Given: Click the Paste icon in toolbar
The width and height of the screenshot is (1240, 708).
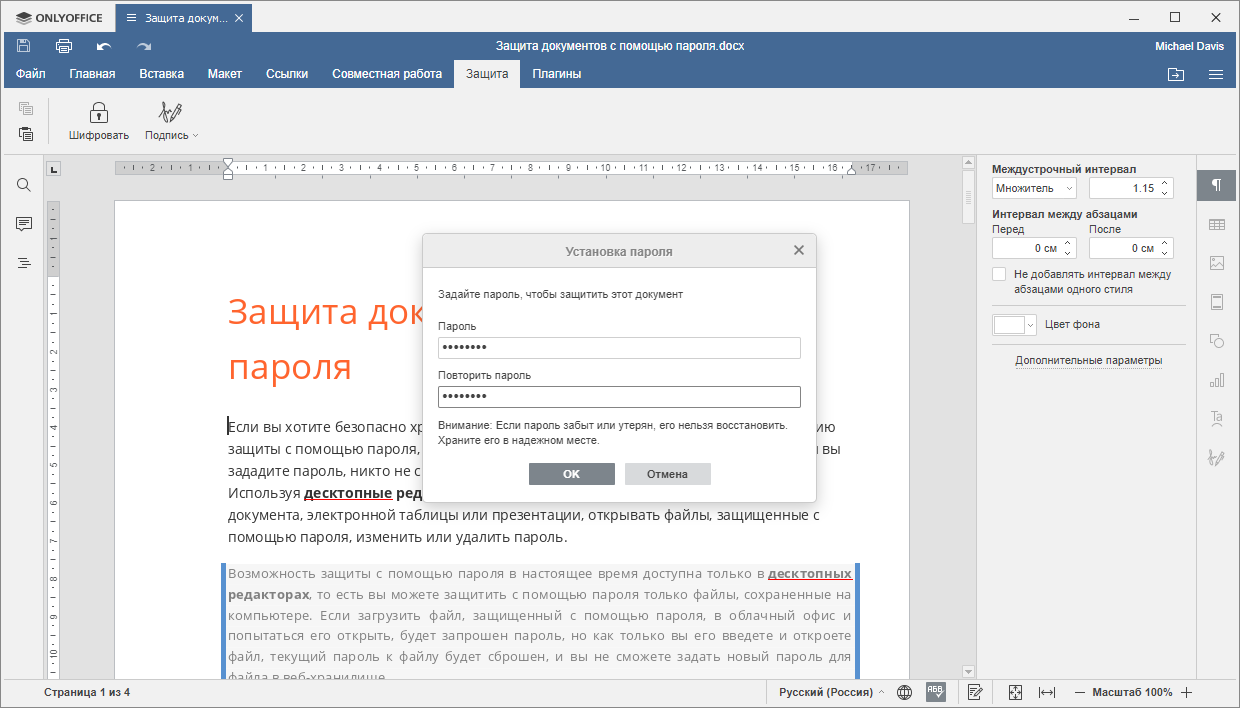Looking at the screenshot, I should tap(26, 134).
